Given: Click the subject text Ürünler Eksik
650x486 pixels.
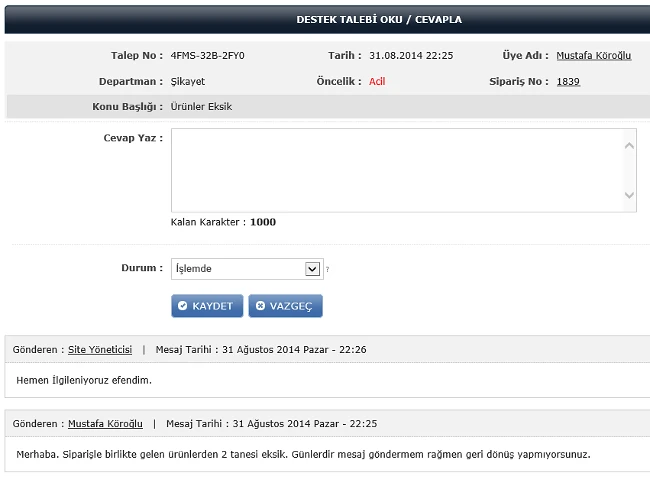Looking at the screenshot, I should pyautogui.click(x=203, y=106).
